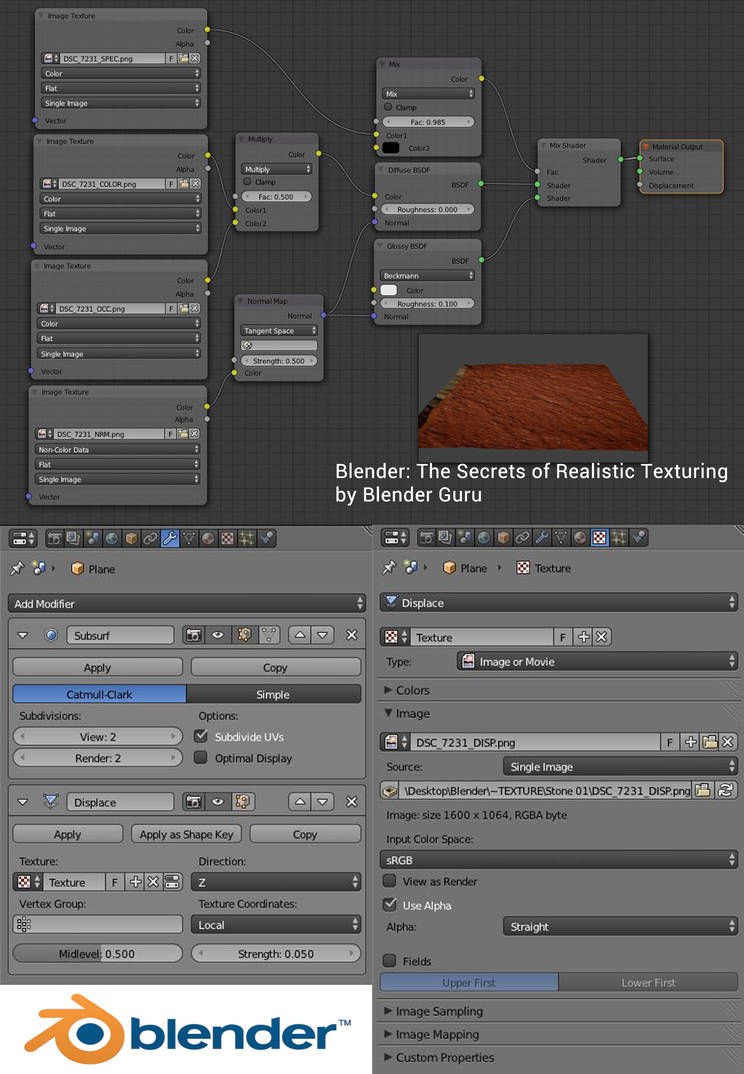Unlink image on DSC_7231_NRM.png node

[195, 434]
